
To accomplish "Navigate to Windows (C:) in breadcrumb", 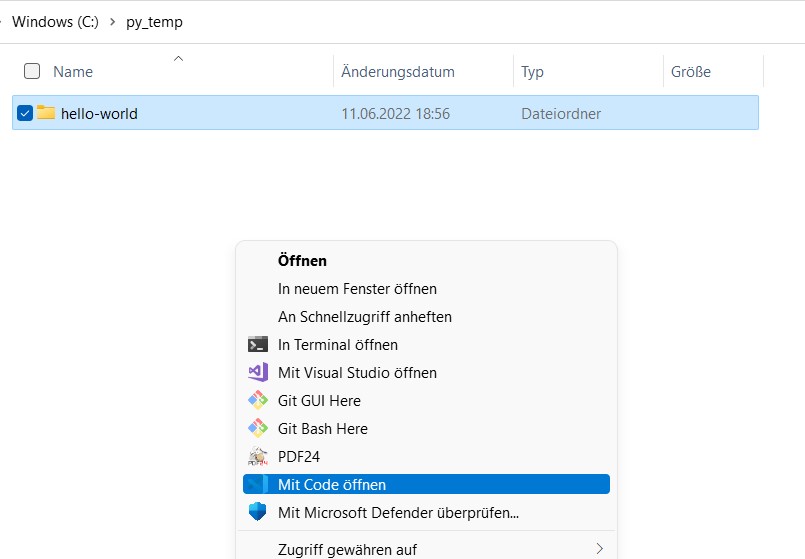I will tap(55, 22).
